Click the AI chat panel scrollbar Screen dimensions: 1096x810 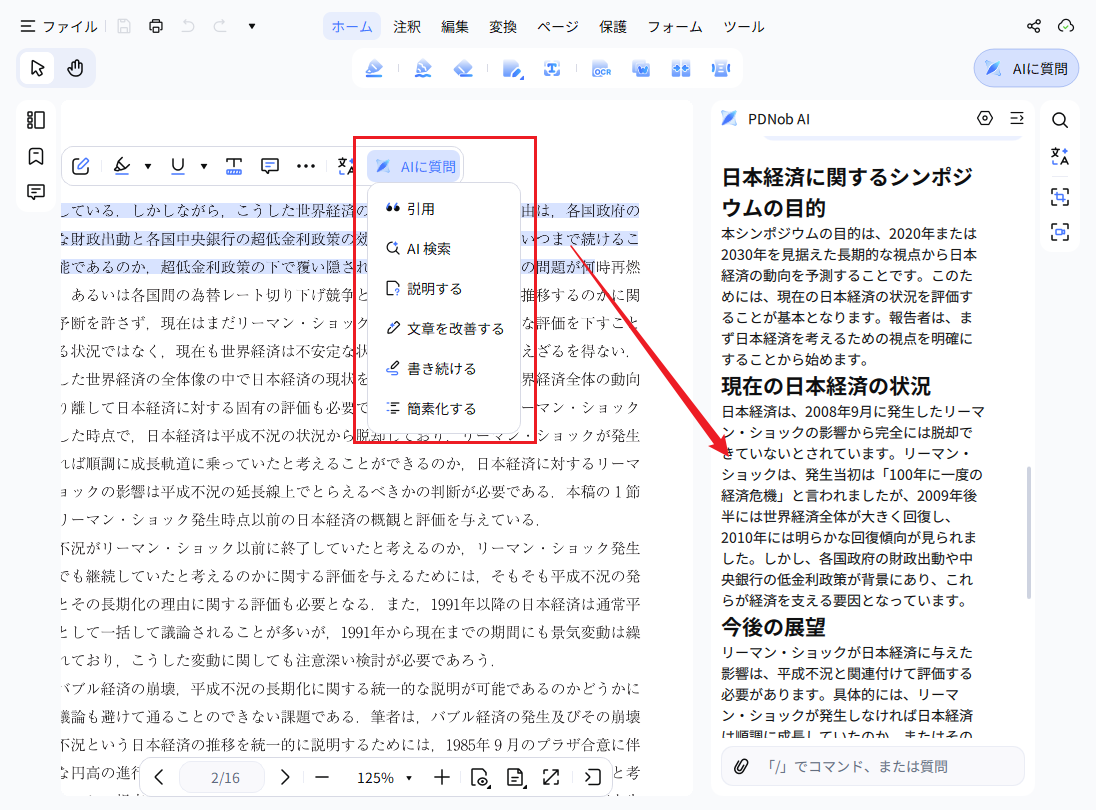pos(1028,533)
